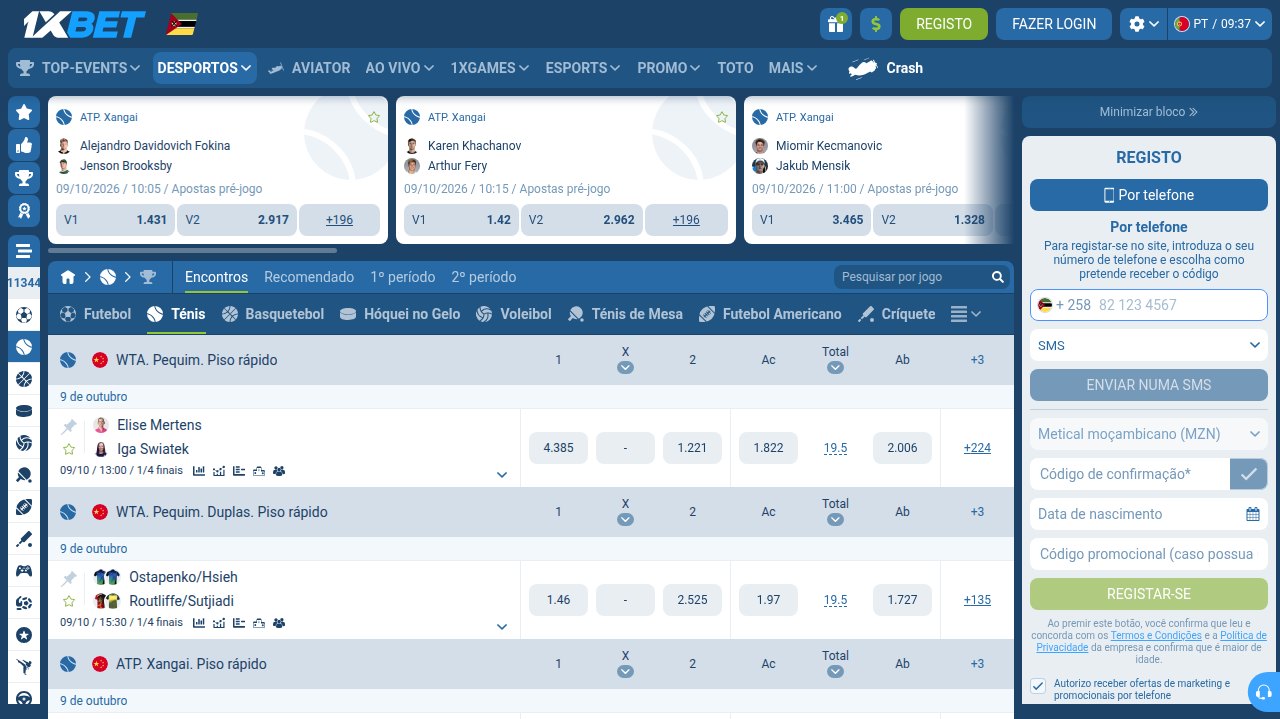The height and width of the screenshot is (719, 1280).
Task: Click the horizontal scrollbar under match cards
Action: 193,250
